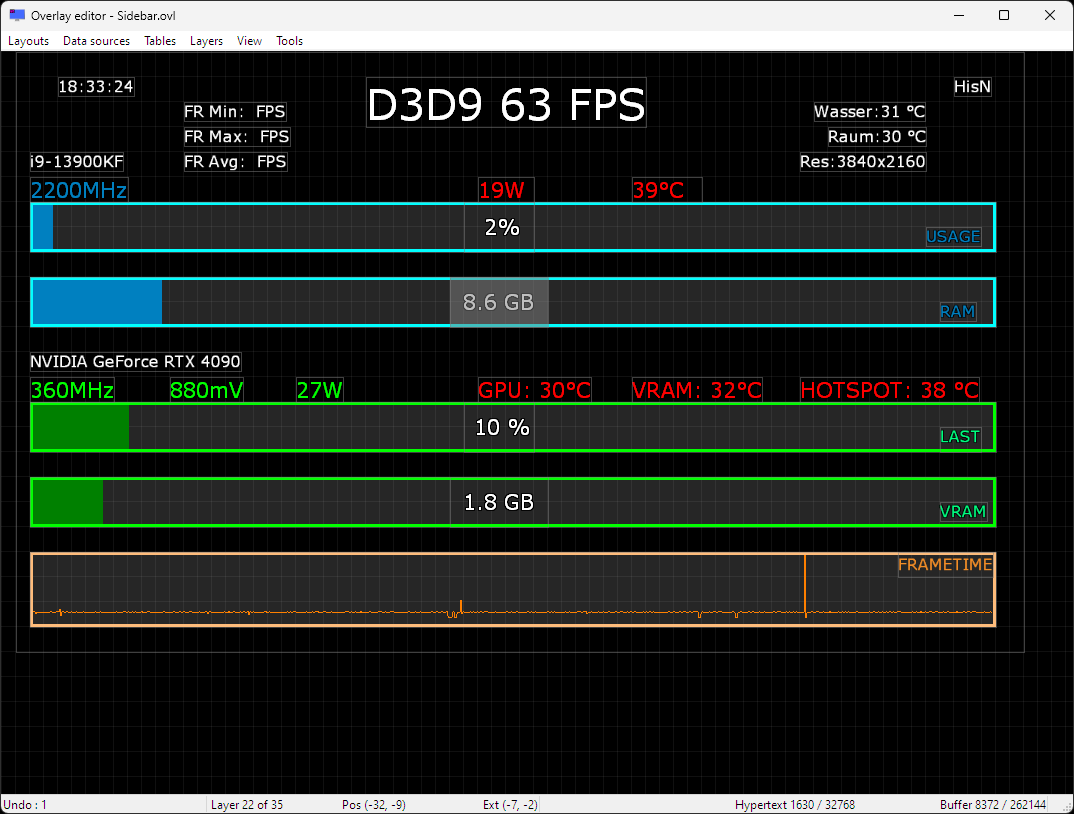Select the Raum:30 °C layer

tap(877, 137)
